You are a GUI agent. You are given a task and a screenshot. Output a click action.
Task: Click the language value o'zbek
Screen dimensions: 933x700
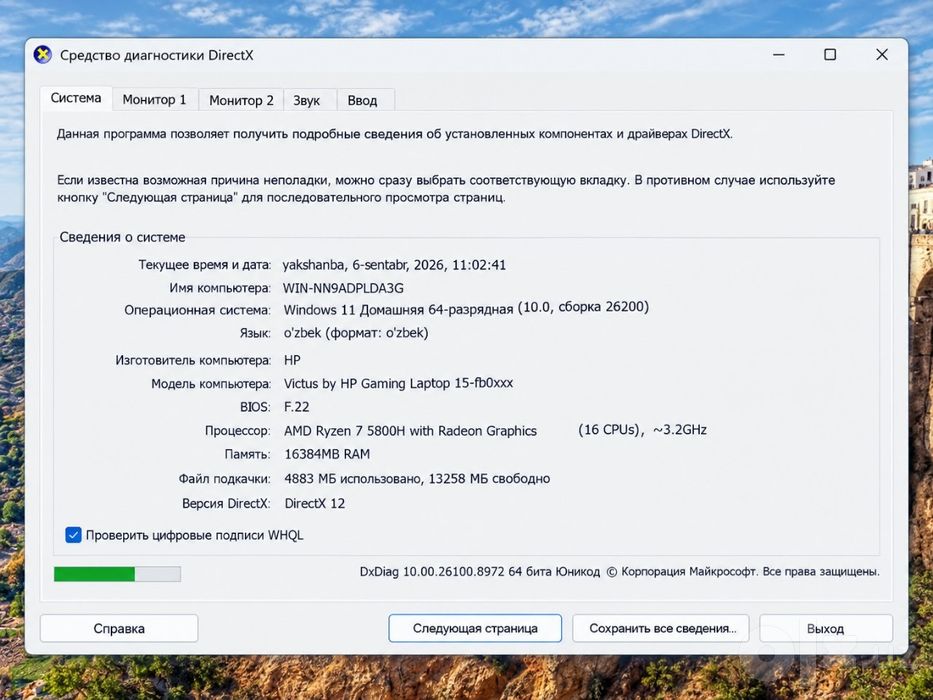(x=356, y=333)
